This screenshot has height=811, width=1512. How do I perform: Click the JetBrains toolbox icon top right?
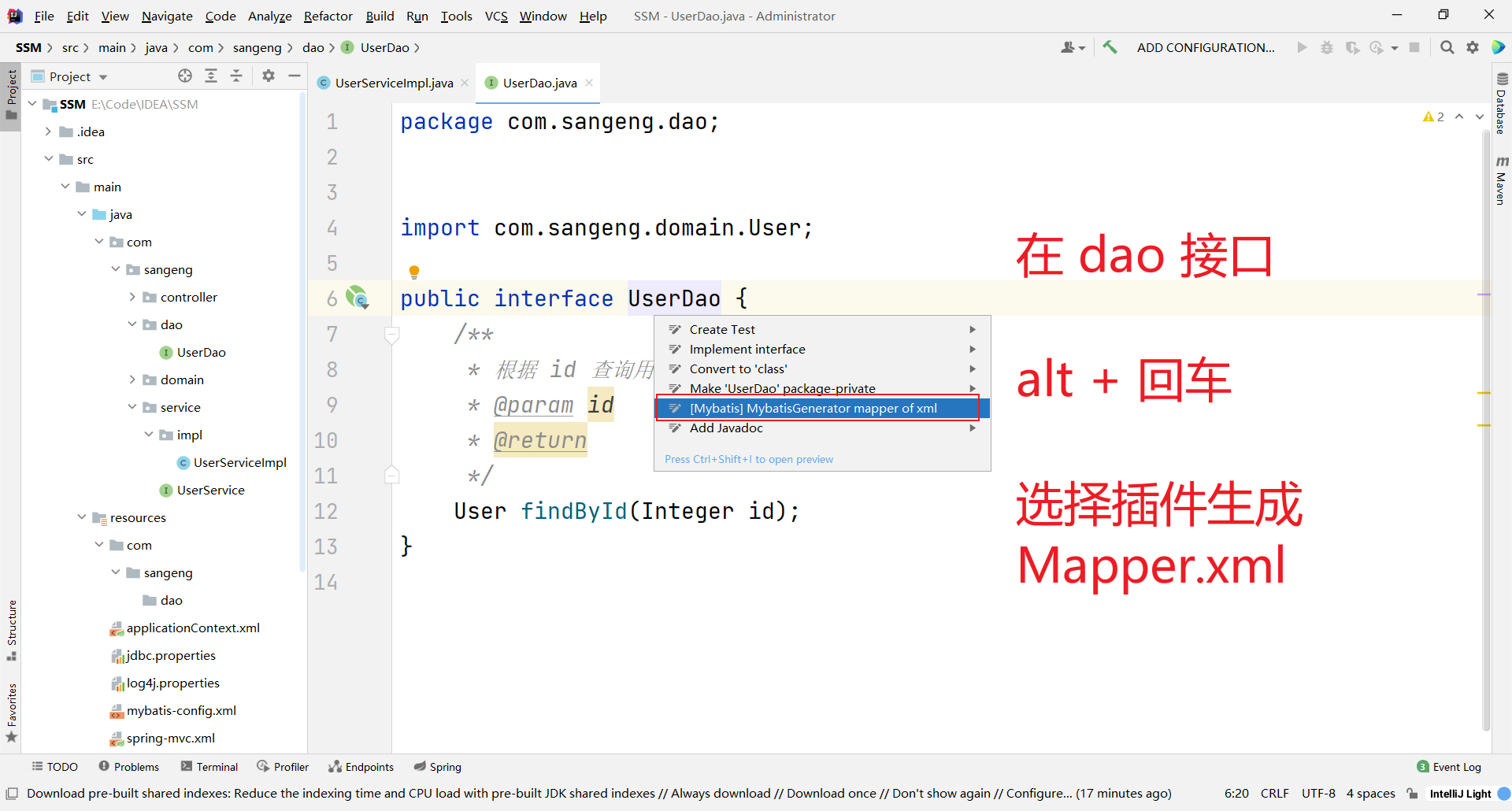1499,47
